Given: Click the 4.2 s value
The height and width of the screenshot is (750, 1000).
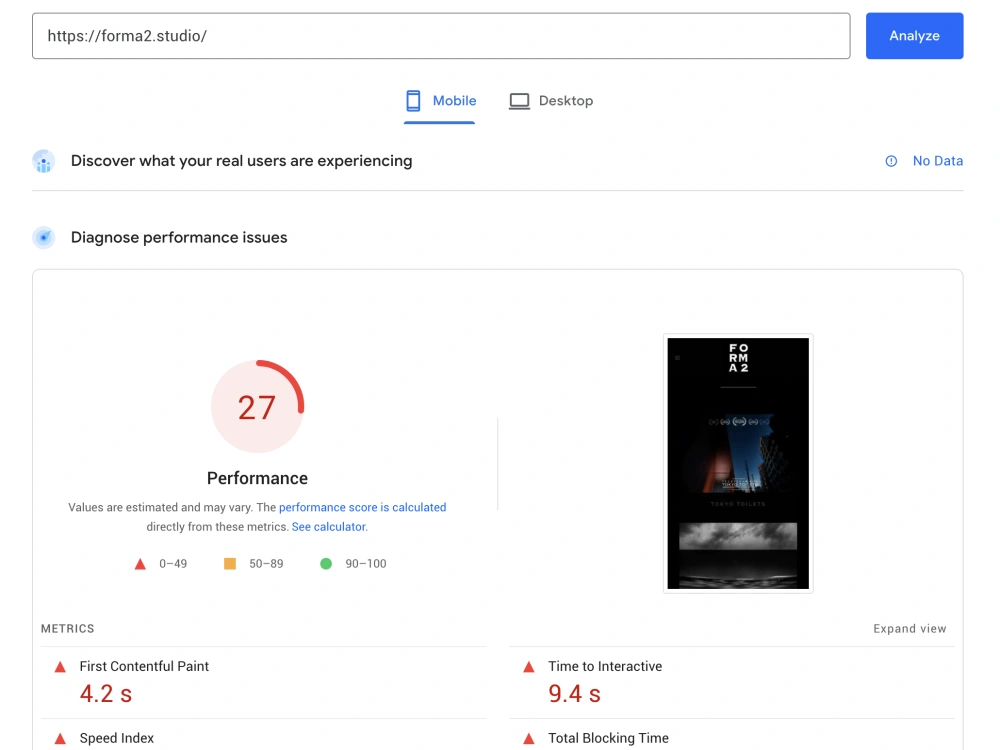Looking at the screenshot, I should click(106, 694).
